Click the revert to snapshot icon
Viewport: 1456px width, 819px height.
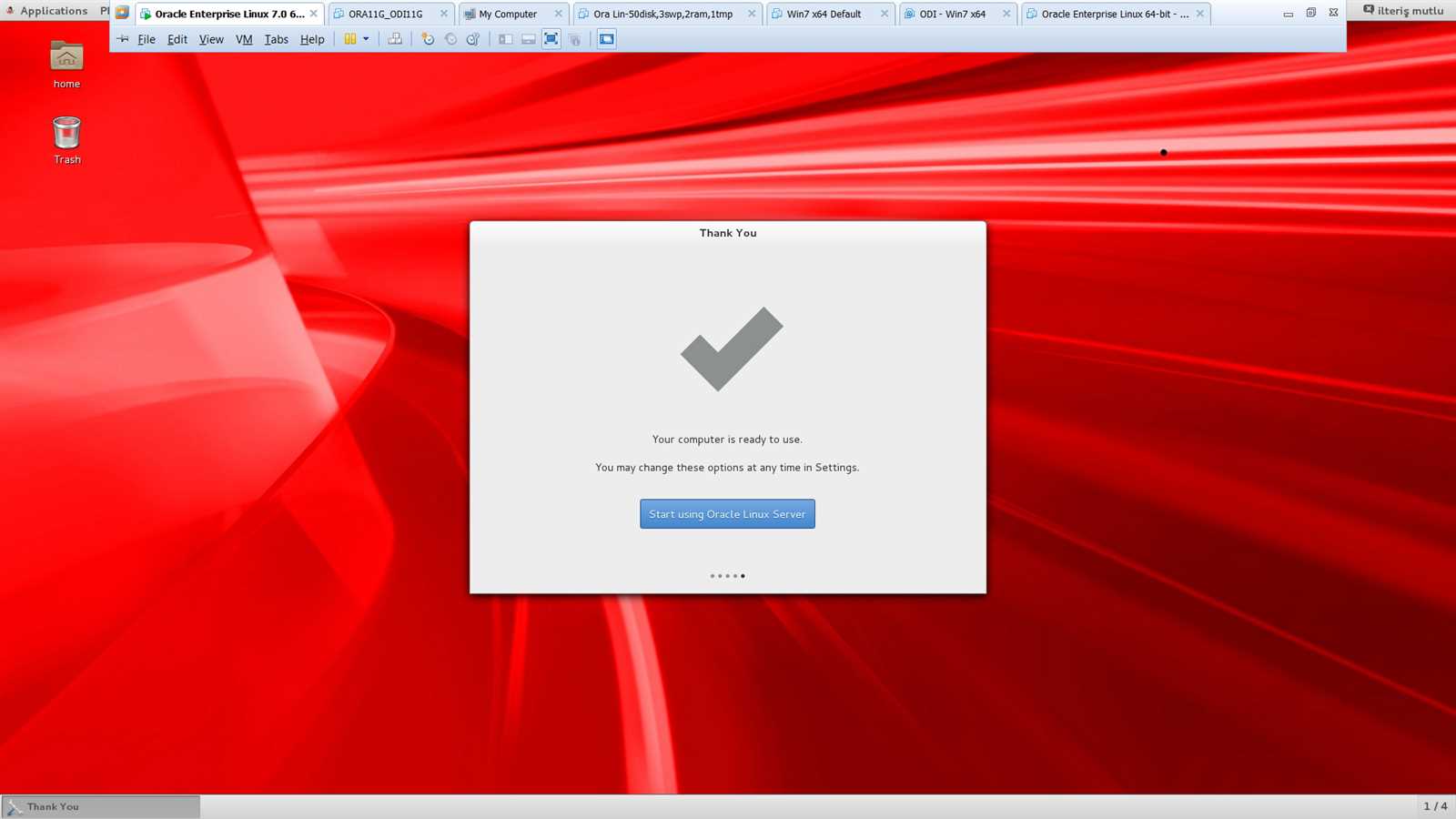coord(450,39)
